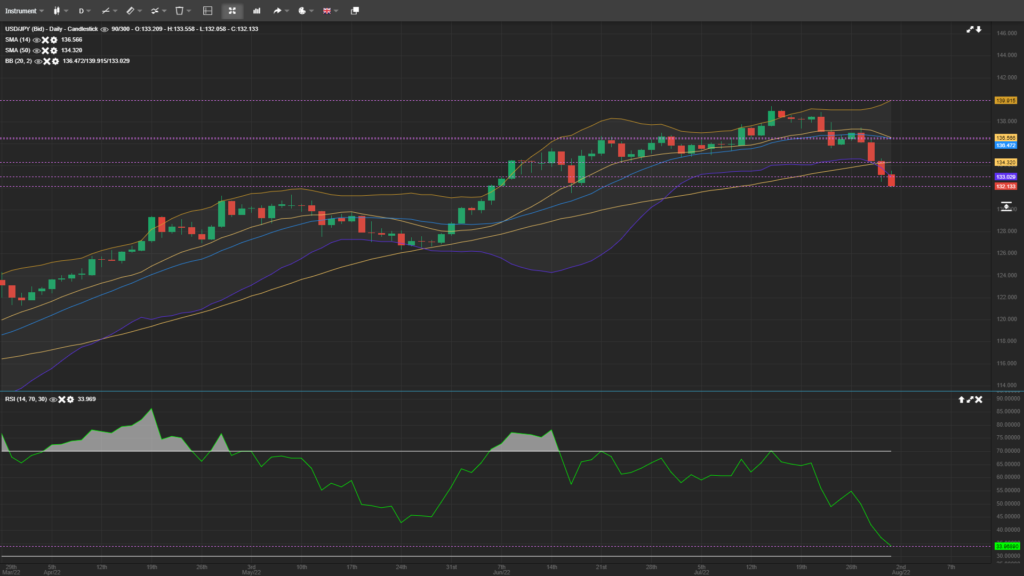1024x576 pixels.
Task: Click the Apr/22 date label on time axis
Action: click(x=52, y=572)
